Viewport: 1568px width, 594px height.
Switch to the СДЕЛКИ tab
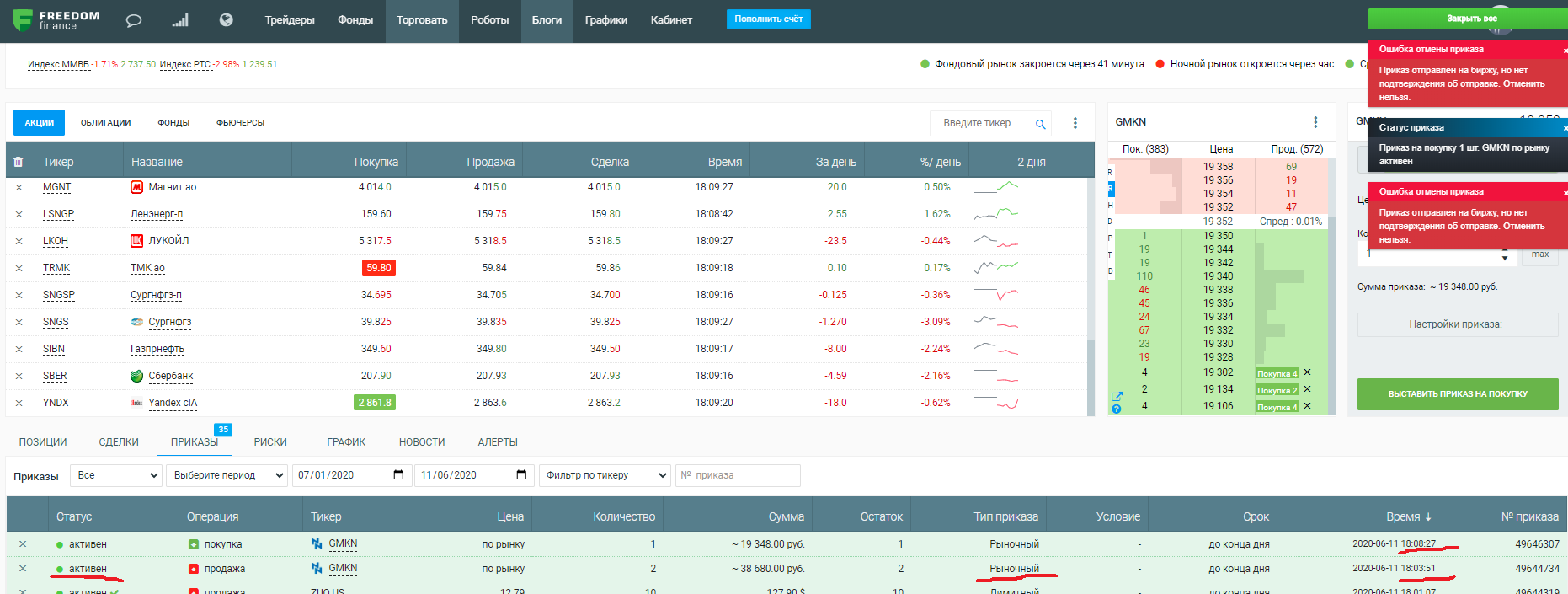tap(119, 442)
